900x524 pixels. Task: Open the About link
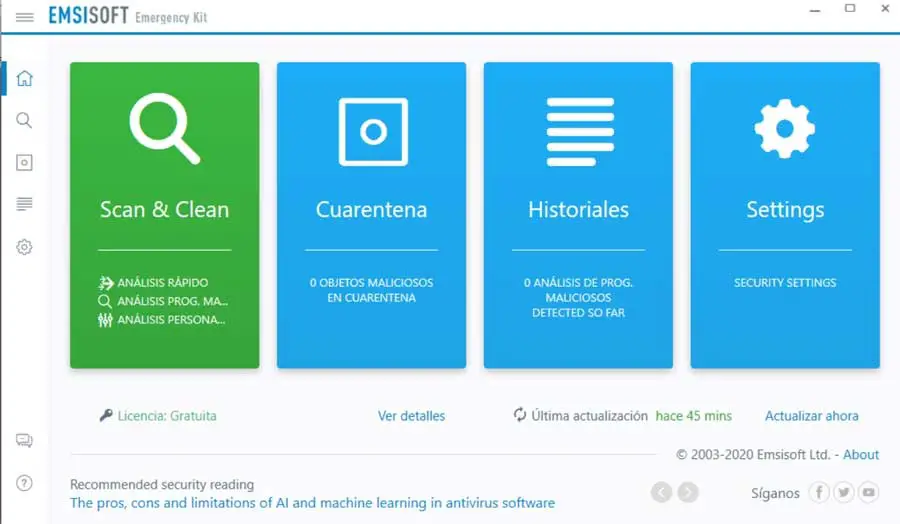click(x=861, y=455)
